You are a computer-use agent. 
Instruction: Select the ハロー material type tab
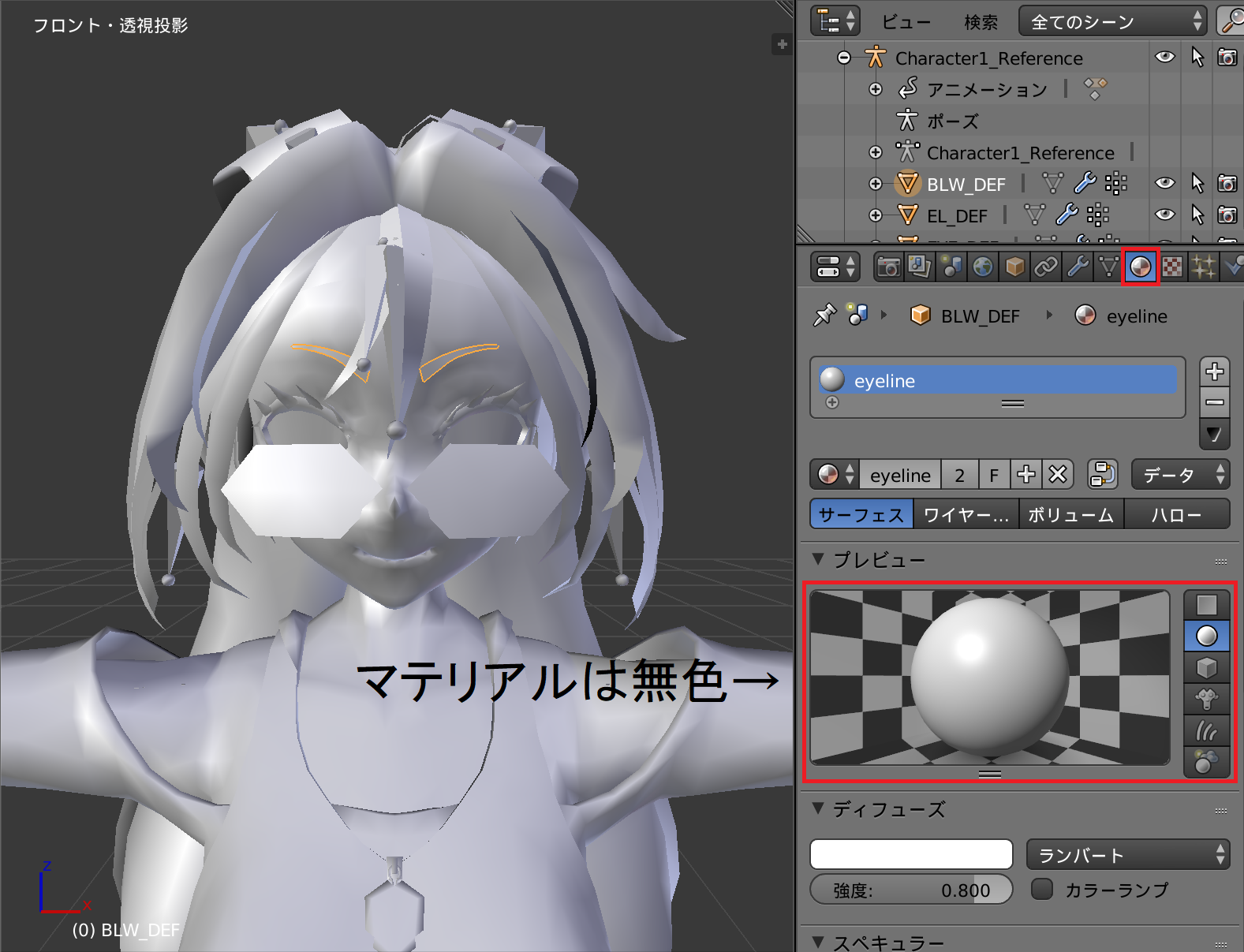pos(1176,514)
